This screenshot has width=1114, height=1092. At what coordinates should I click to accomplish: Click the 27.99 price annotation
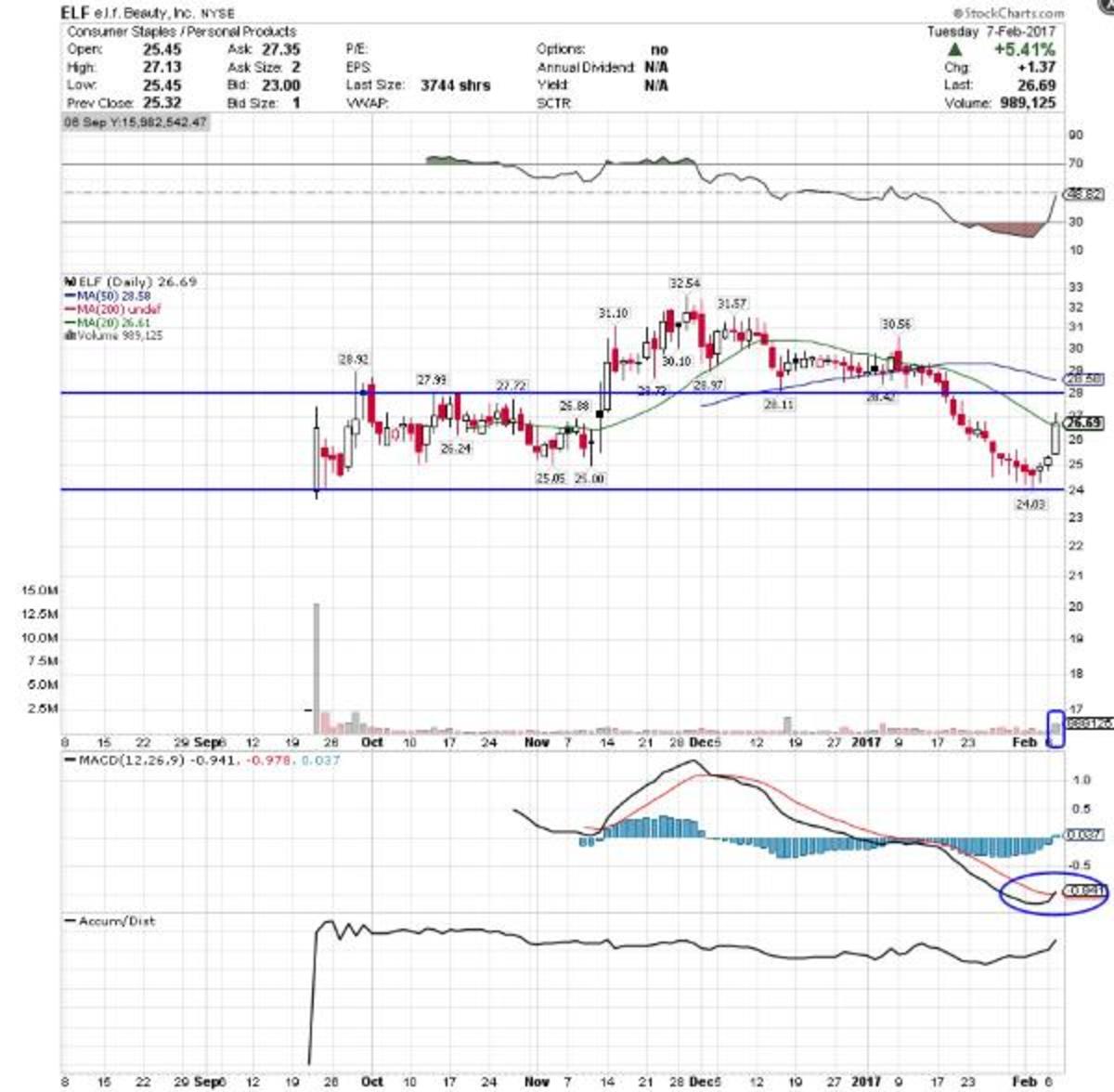click(x=432, y=380)
